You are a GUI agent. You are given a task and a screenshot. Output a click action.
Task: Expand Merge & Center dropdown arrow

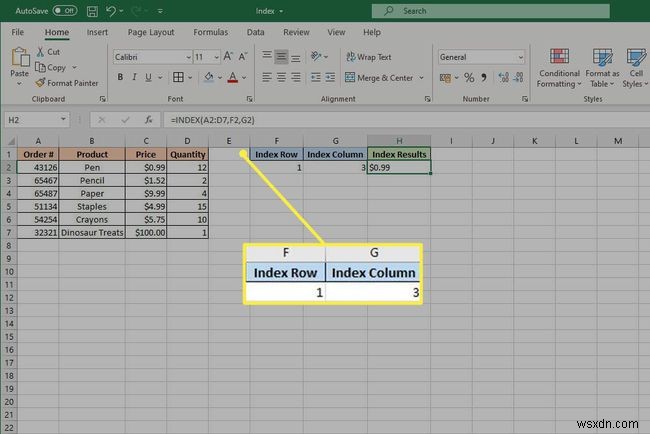422,78
